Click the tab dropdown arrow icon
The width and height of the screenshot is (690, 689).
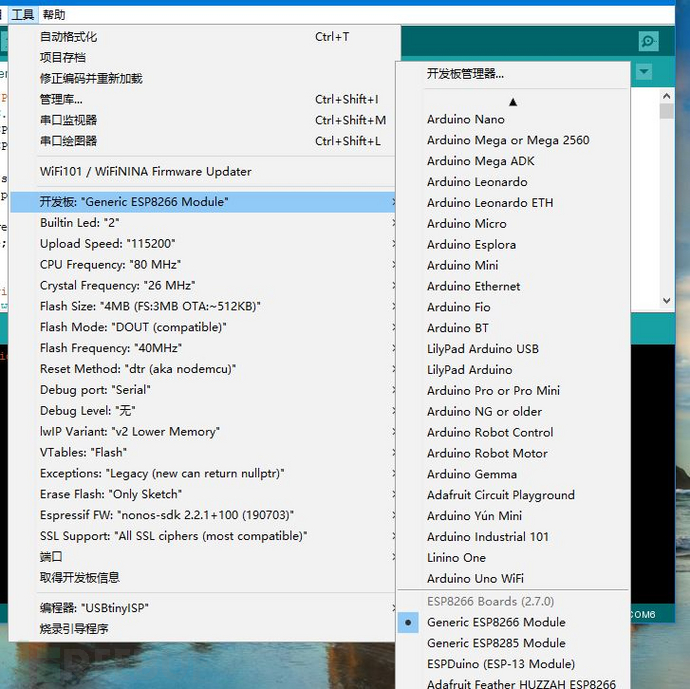(644, 72)
